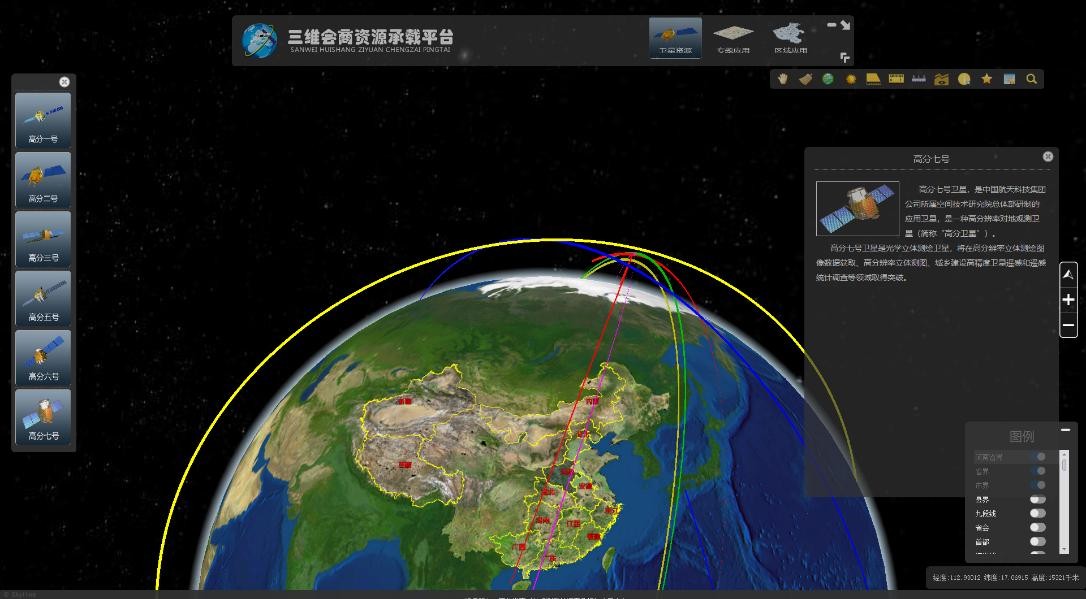The image size is (1086, 599).
Task: Toggle the first legend layer switch
Action: tap(1038, 457)
